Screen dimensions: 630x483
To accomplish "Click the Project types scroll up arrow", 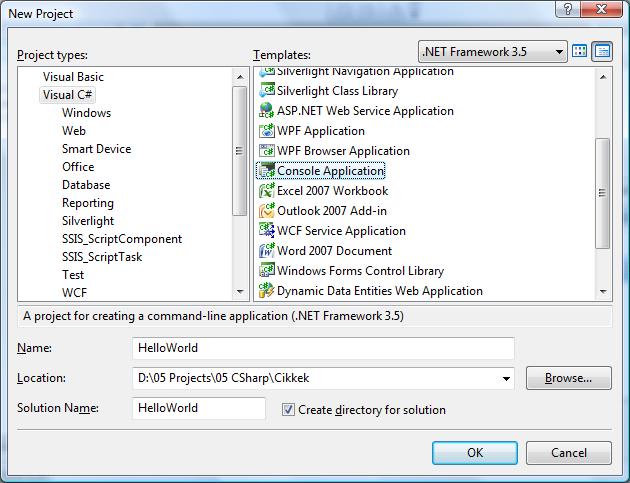I will coord(240,77).
